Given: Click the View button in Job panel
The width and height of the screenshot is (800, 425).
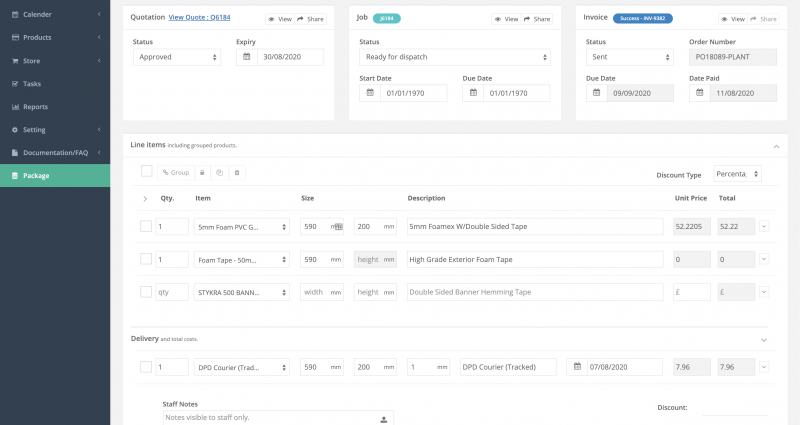Looking at the screenshot, I should click(507, 19).
